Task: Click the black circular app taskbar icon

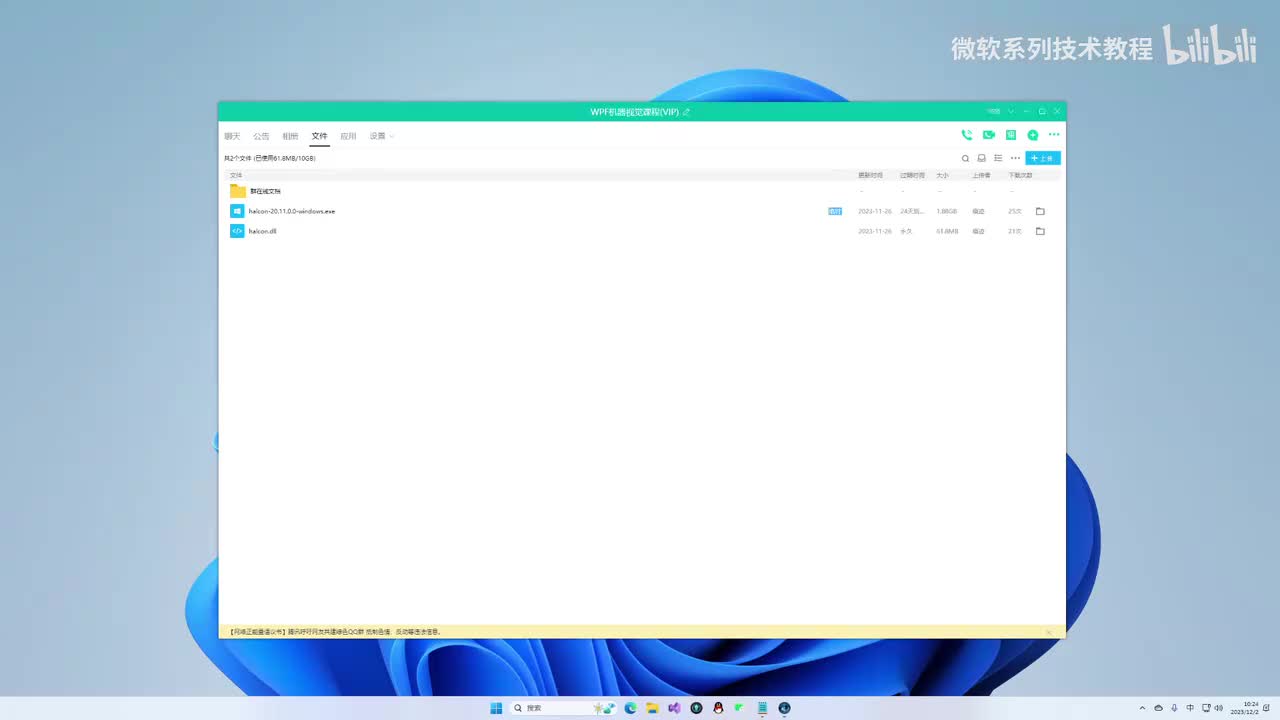Action: [x=696, y=708]
